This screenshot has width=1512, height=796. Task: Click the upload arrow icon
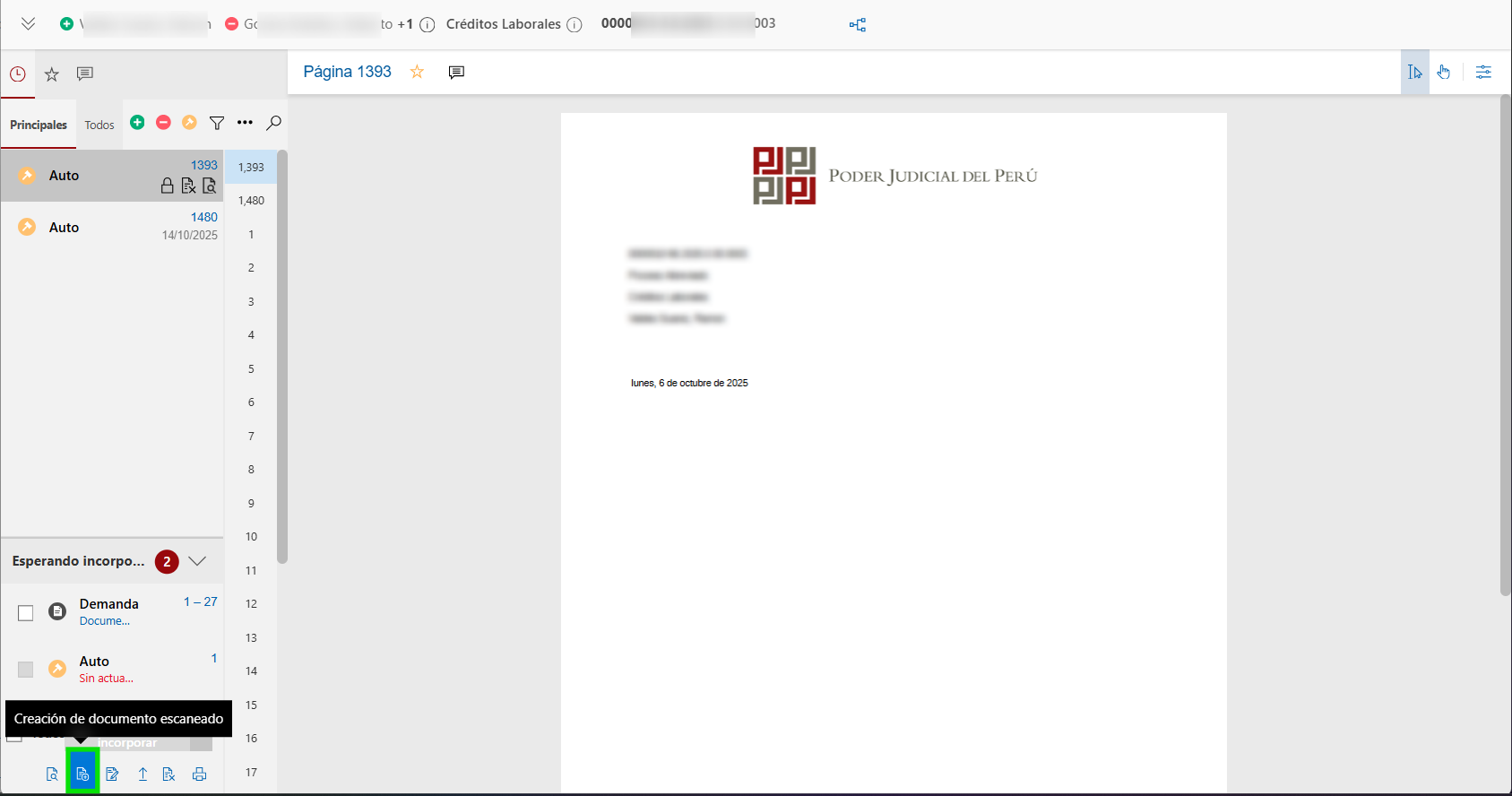point(143,774)
